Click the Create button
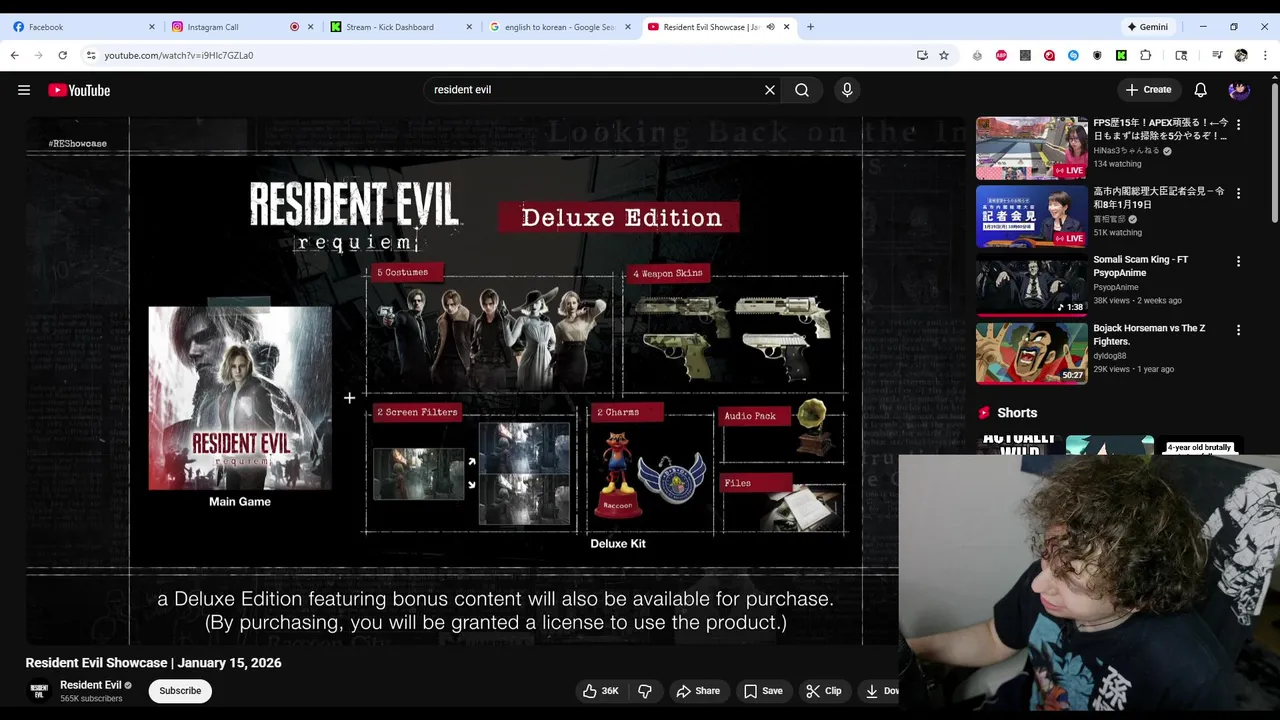The height and width of the screenshot is (720, 1280). click(x=1148, y=90)
